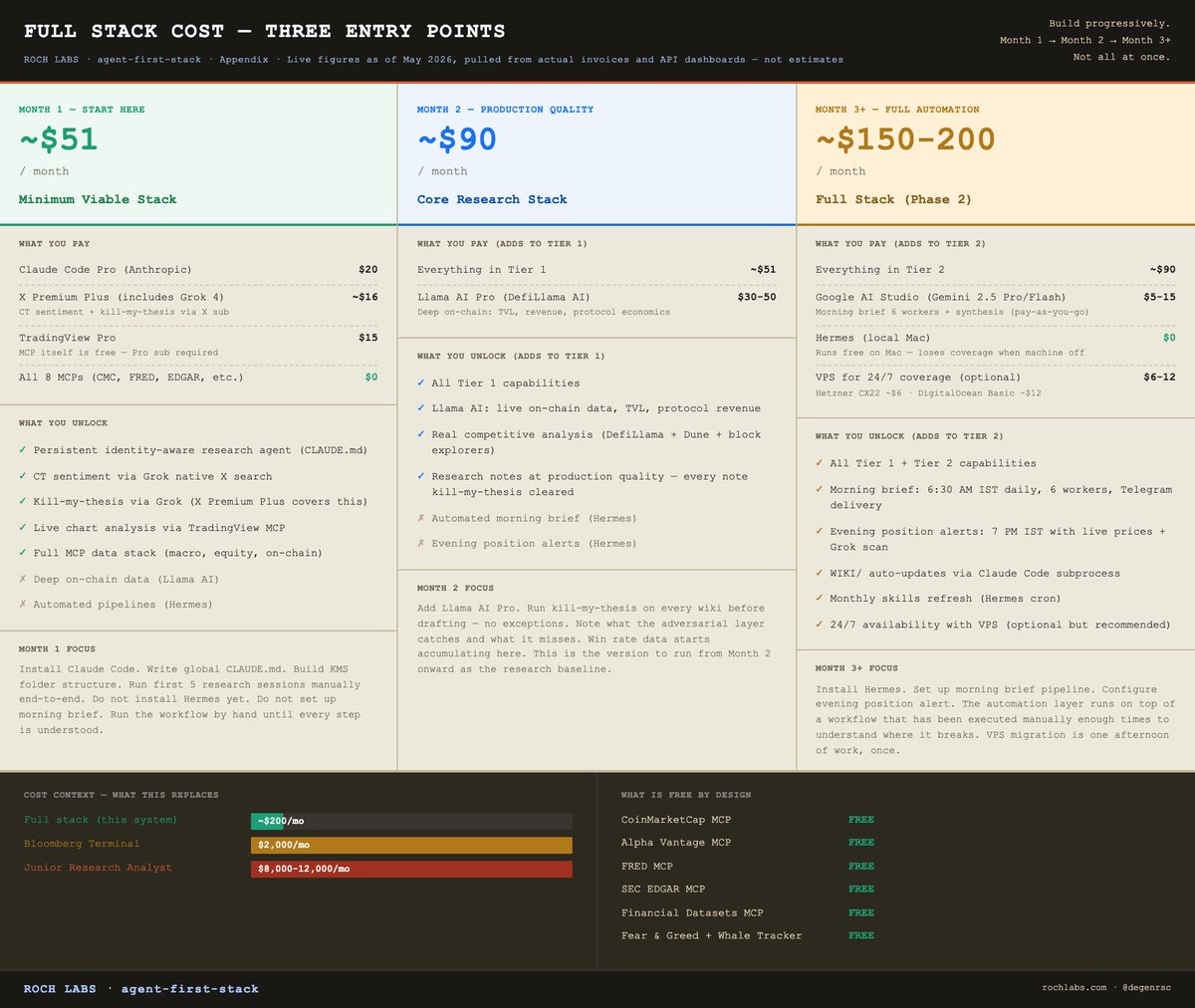
Task: Click 'X Premium Plus (includes Grok 4)' row
Action: point(198,304)
